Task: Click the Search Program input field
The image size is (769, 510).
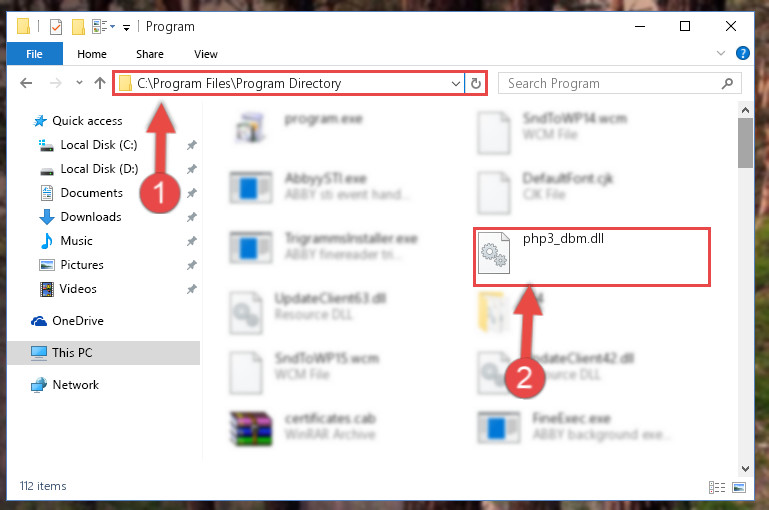Action: 613,83
